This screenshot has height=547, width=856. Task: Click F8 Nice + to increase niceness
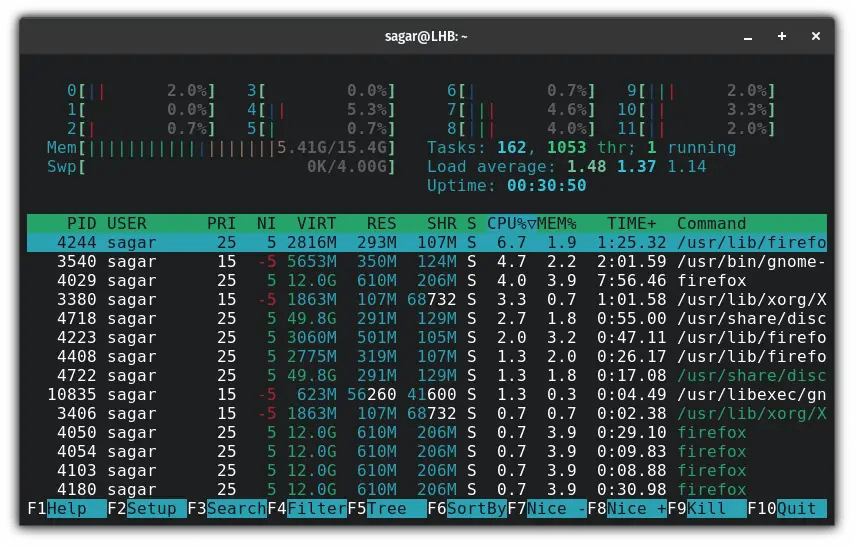[x=627, y=508]
